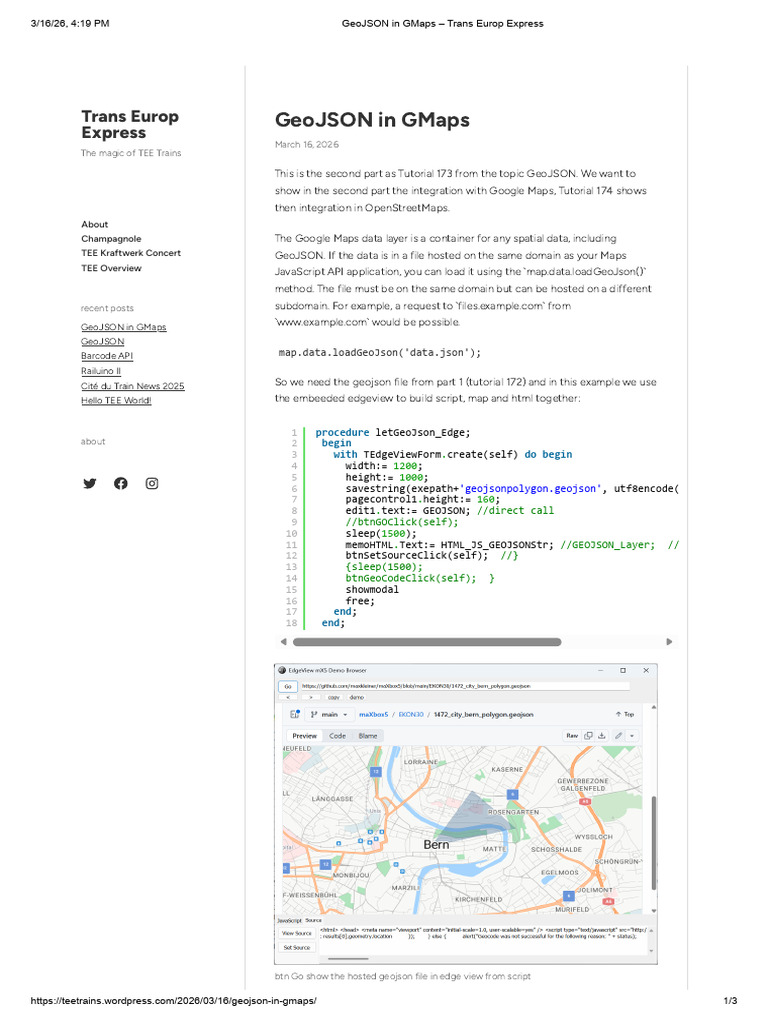
Task: Click the 'procedure letGeoJson_Edge;' code line
Action: pyautogui.click(x=392, y=432)
